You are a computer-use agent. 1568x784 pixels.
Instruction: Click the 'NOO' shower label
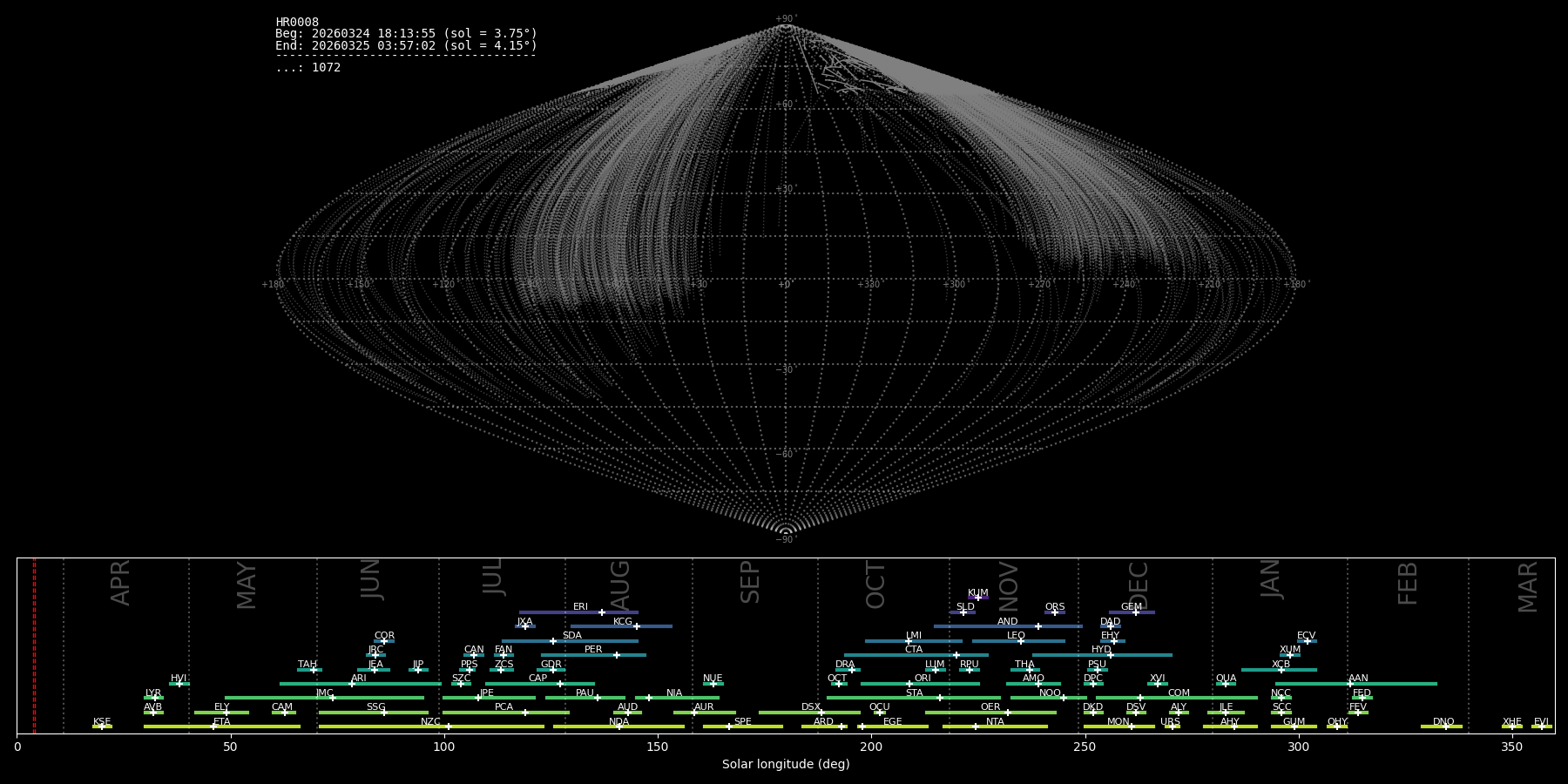[1050, 693]
